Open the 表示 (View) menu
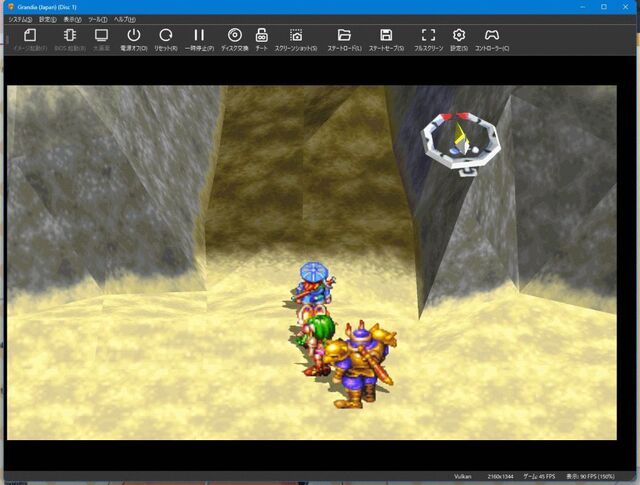This screenshot has height=485, width=640. tap(72, 20)
